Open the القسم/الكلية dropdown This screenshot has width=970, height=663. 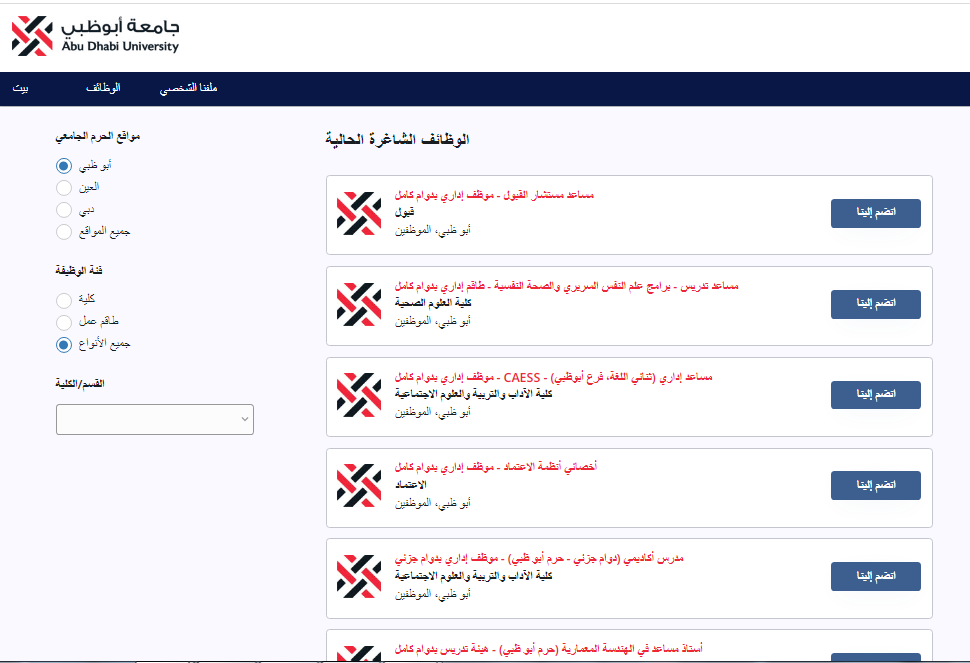(x=155, y=420)
